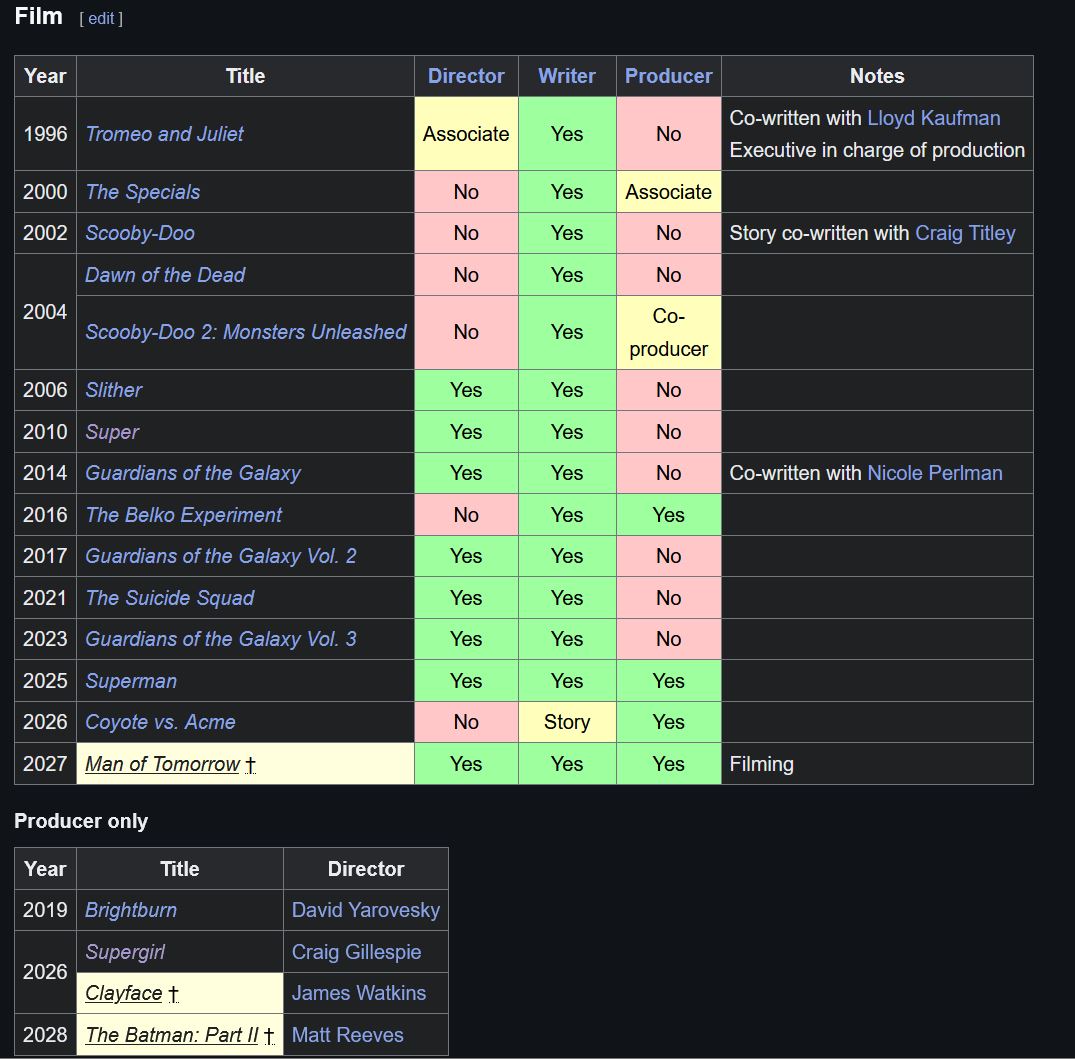
Task: Open the Craig Titley link
Action: (x=965, y=233)
